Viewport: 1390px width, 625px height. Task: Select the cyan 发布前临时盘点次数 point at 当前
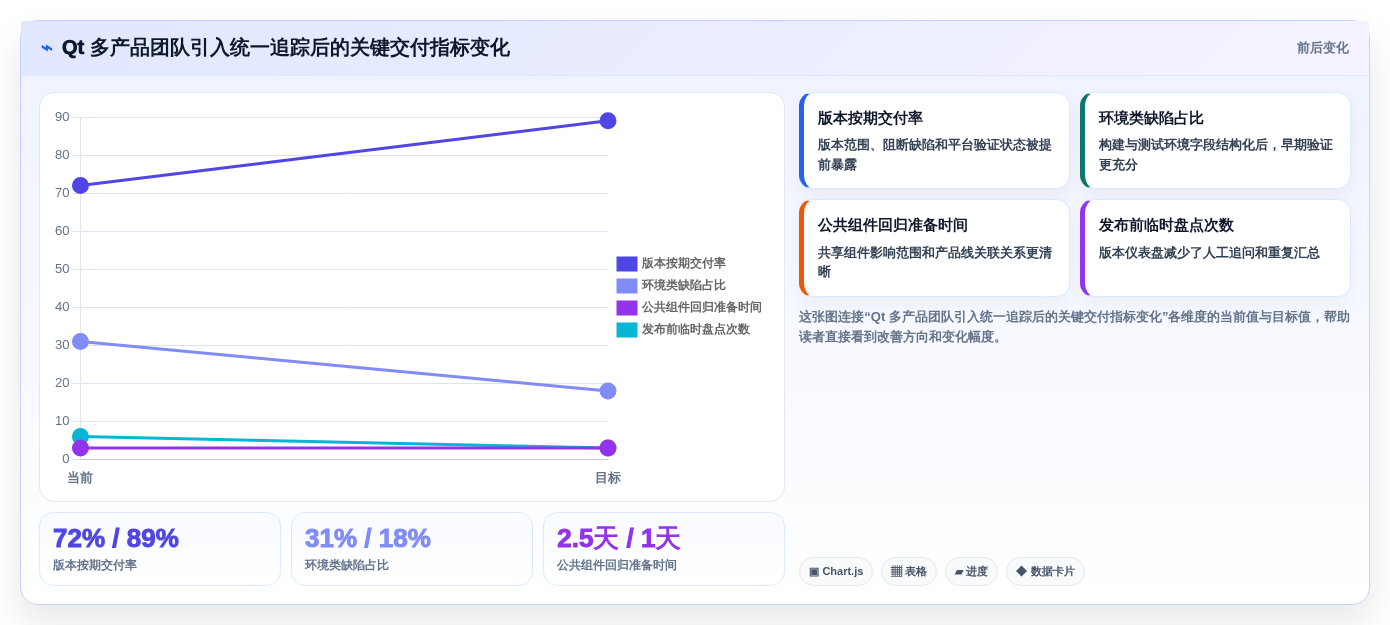(80, 436)
